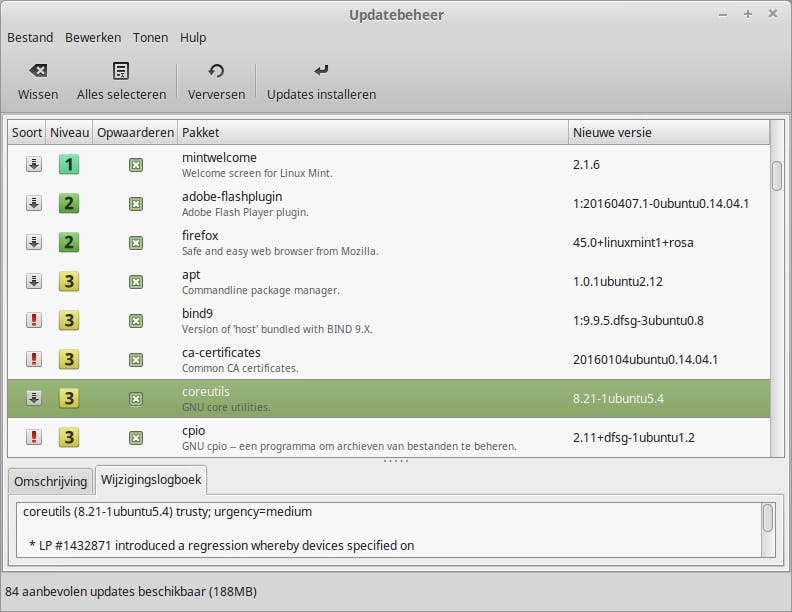
Task: Toggle the adobe-flashplugin upgrade checkbox
Action: (136, 204)
